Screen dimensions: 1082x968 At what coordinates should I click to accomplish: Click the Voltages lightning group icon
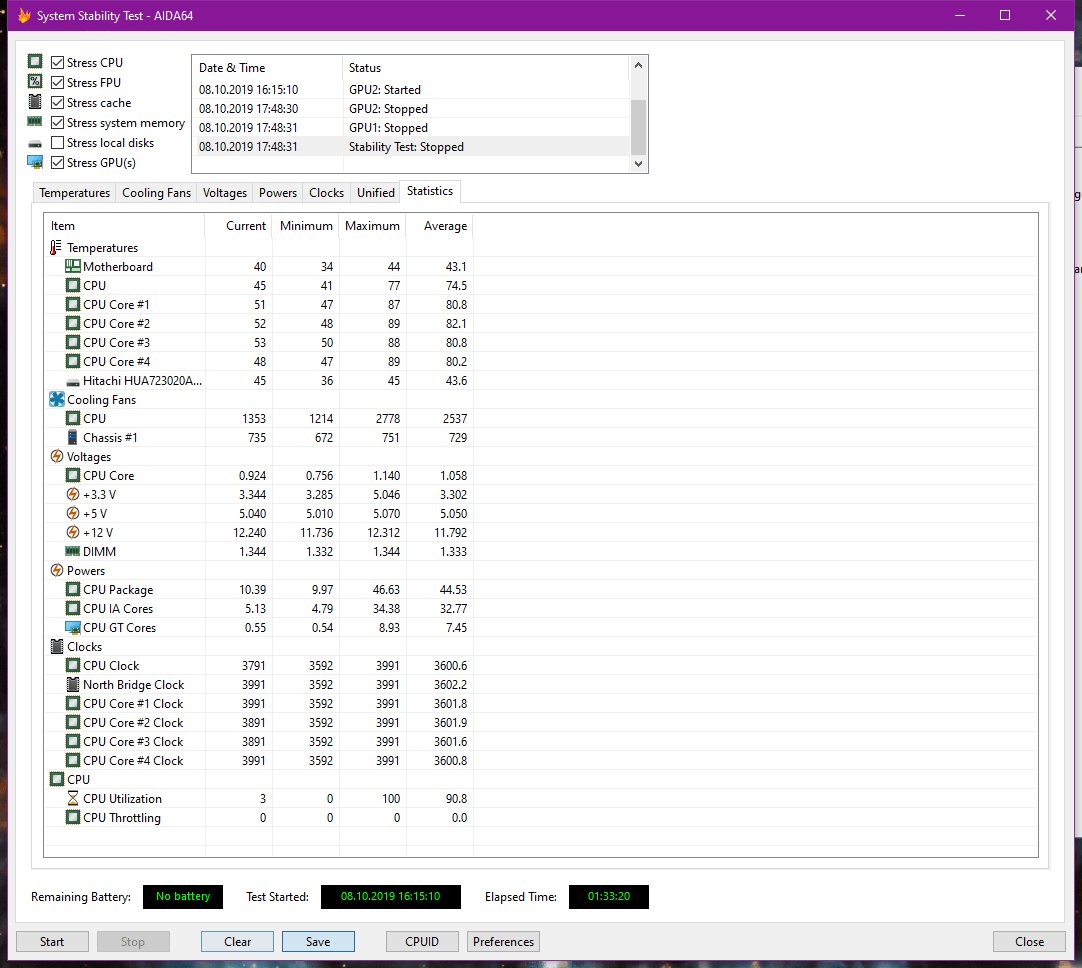57,456
